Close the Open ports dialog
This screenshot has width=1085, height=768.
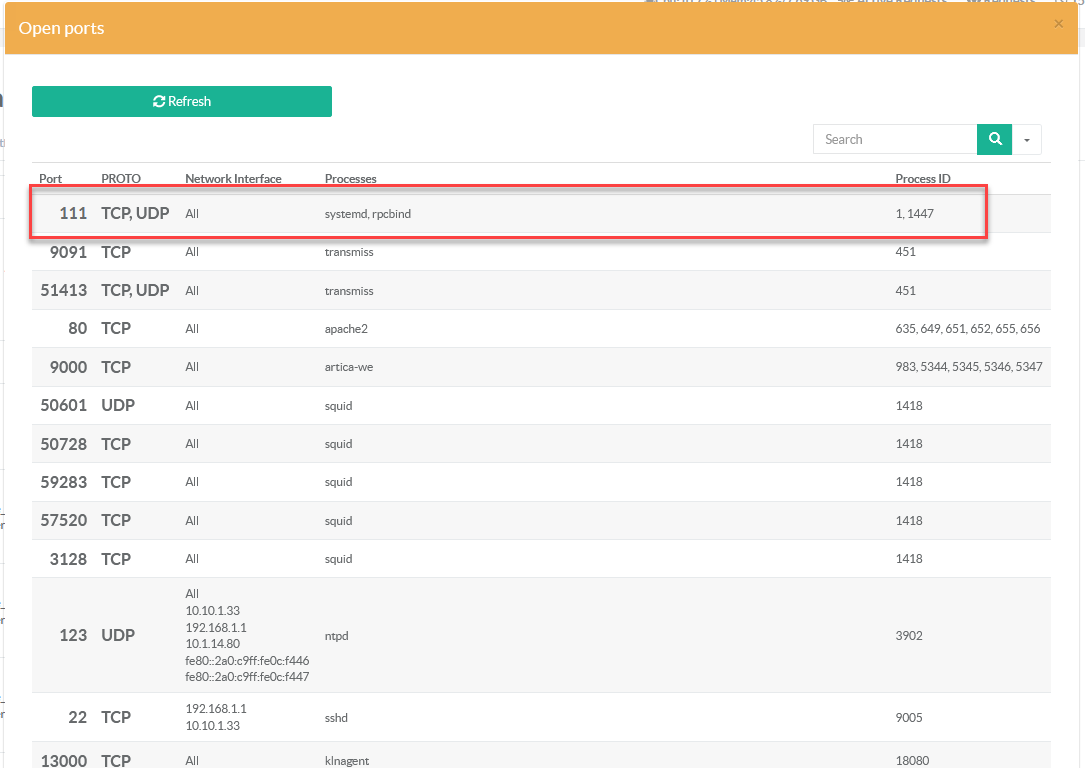click(x=1058, y=24)
